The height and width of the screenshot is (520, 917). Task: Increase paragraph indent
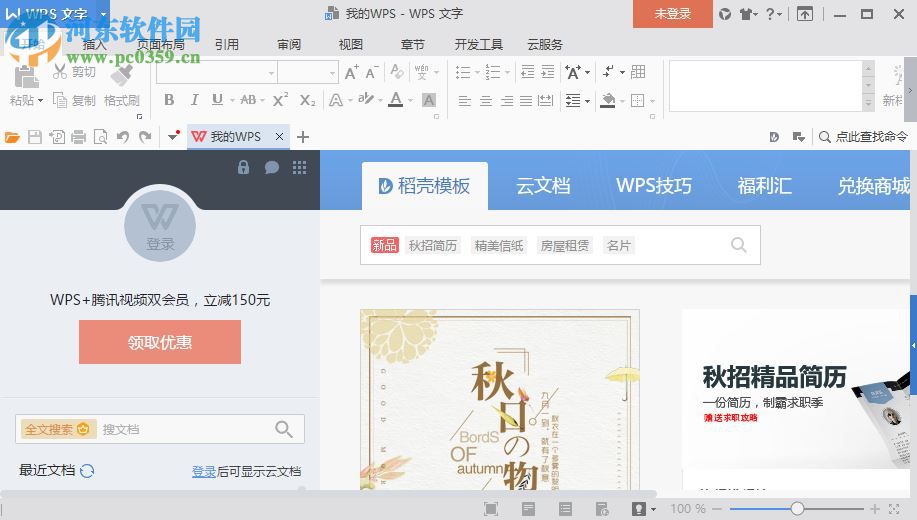click(547, 72)
